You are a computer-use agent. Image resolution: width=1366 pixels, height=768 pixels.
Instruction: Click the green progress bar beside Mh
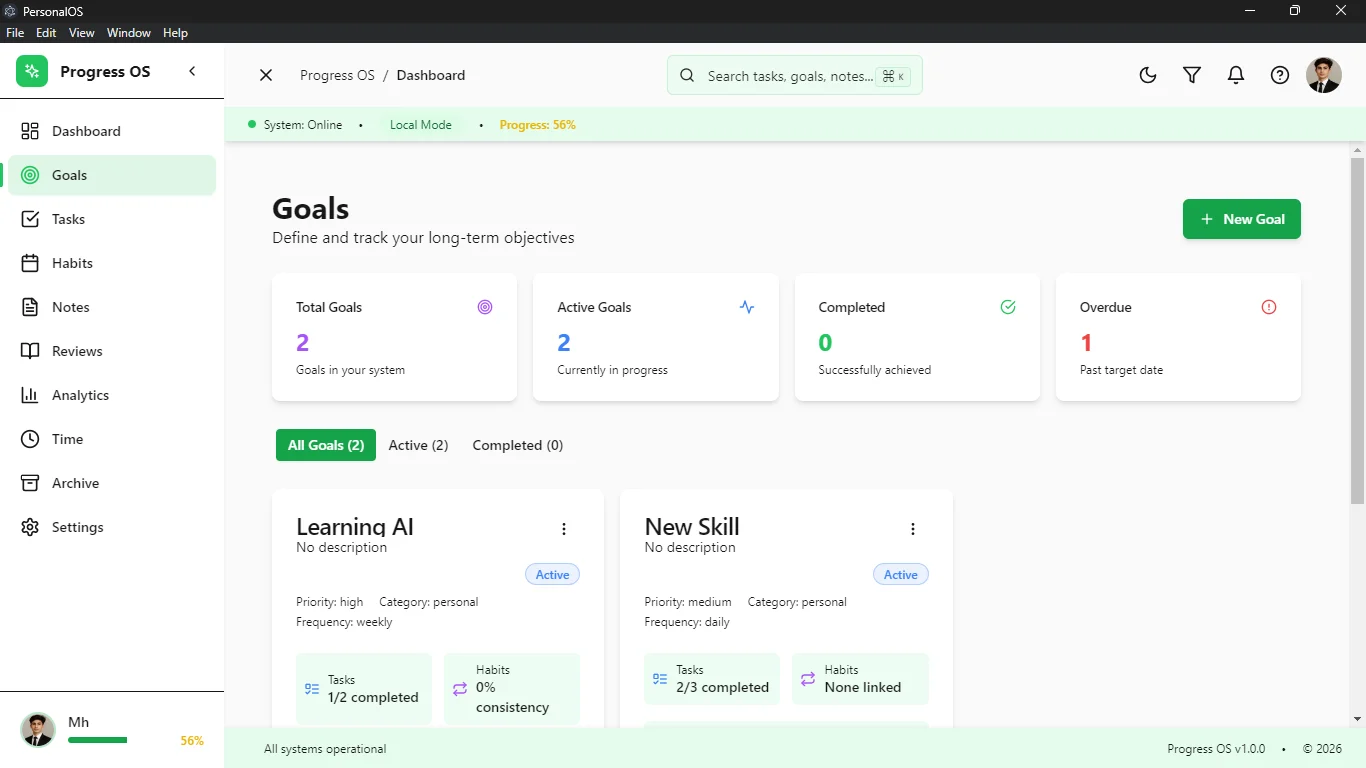click(98, 740)
